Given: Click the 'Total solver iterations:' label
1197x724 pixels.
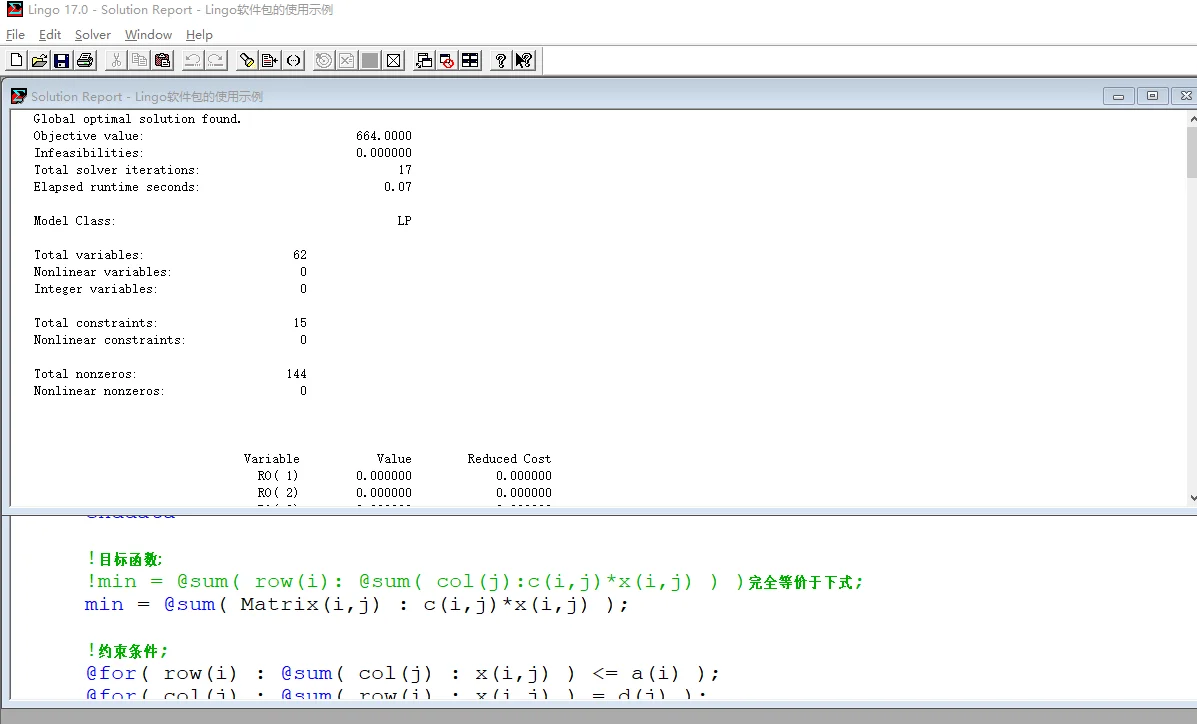Looking at the screenshot, I should point(116,170).
